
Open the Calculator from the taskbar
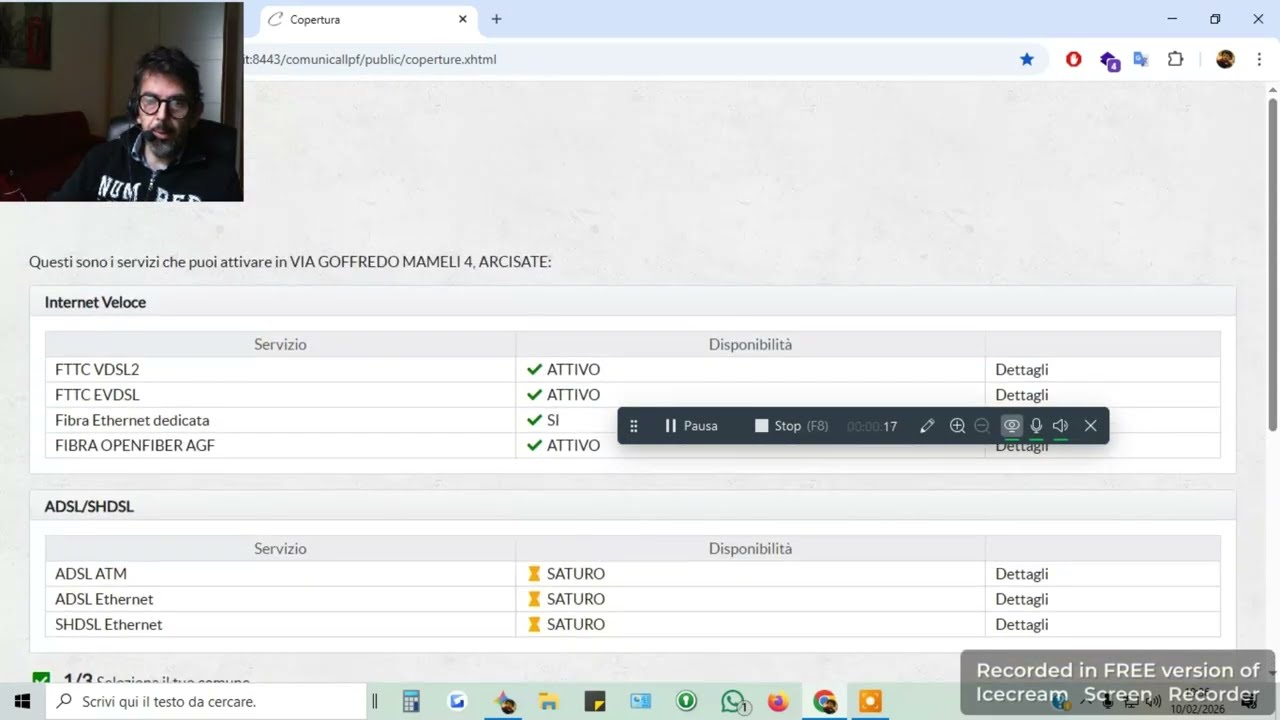point(411,701)
